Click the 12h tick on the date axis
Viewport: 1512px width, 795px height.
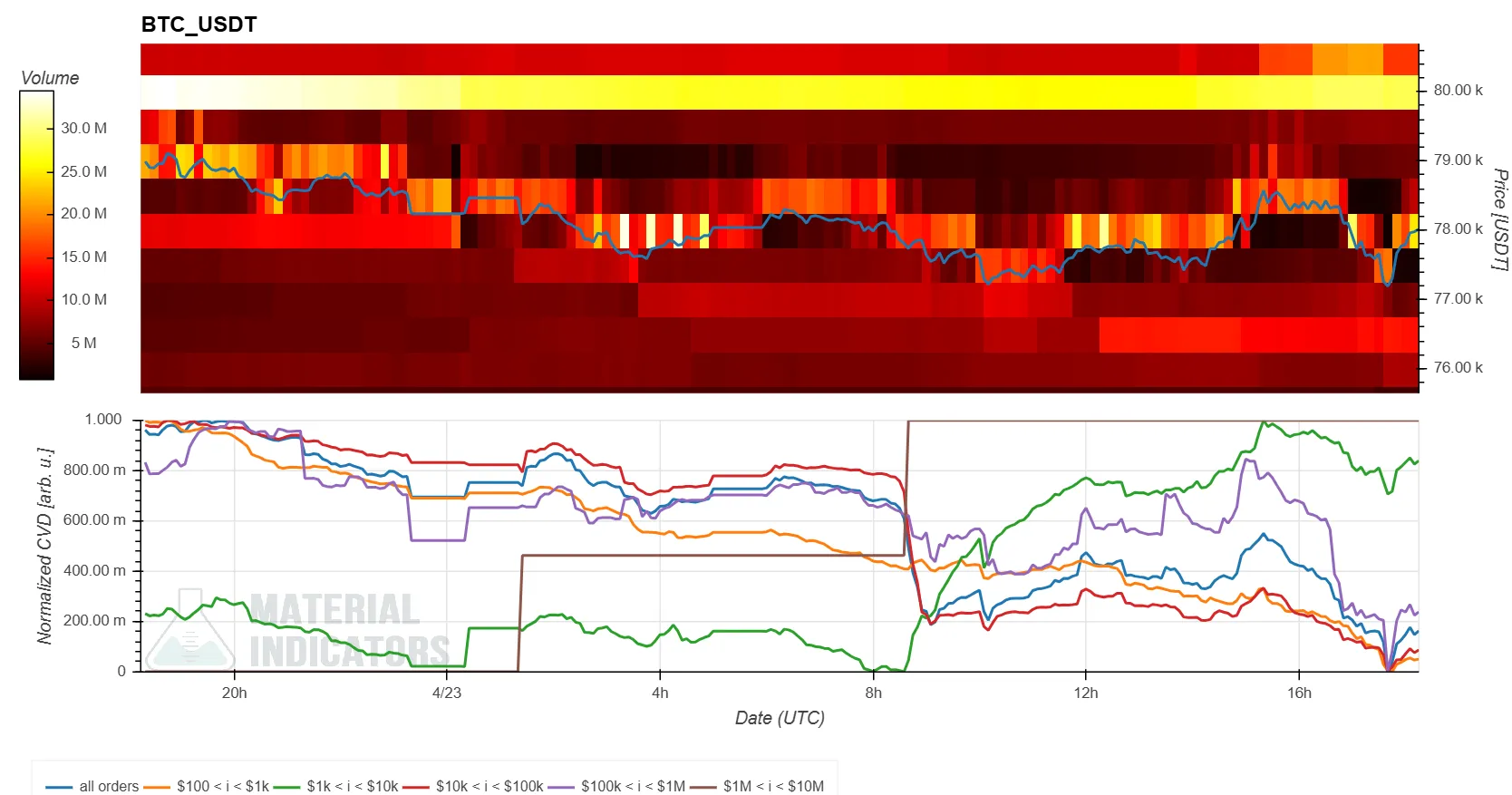[1085, 693]
